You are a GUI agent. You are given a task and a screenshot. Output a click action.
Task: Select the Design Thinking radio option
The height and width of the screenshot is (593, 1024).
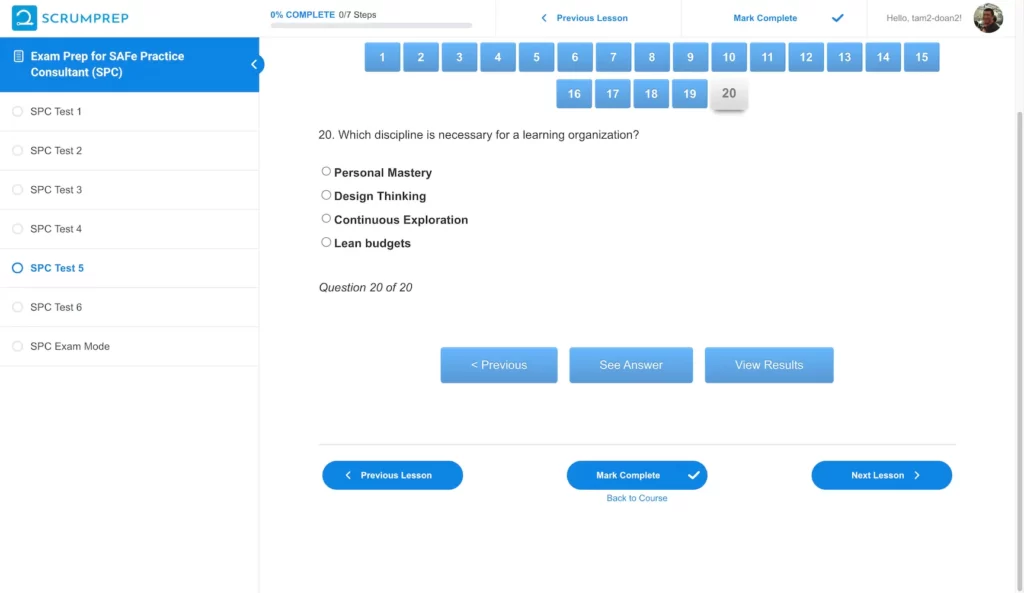(326, 195)
